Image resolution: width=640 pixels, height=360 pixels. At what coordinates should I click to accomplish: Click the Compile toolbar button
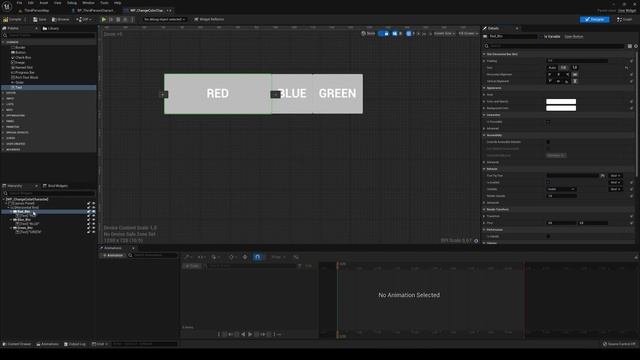[x=12, y=19]
